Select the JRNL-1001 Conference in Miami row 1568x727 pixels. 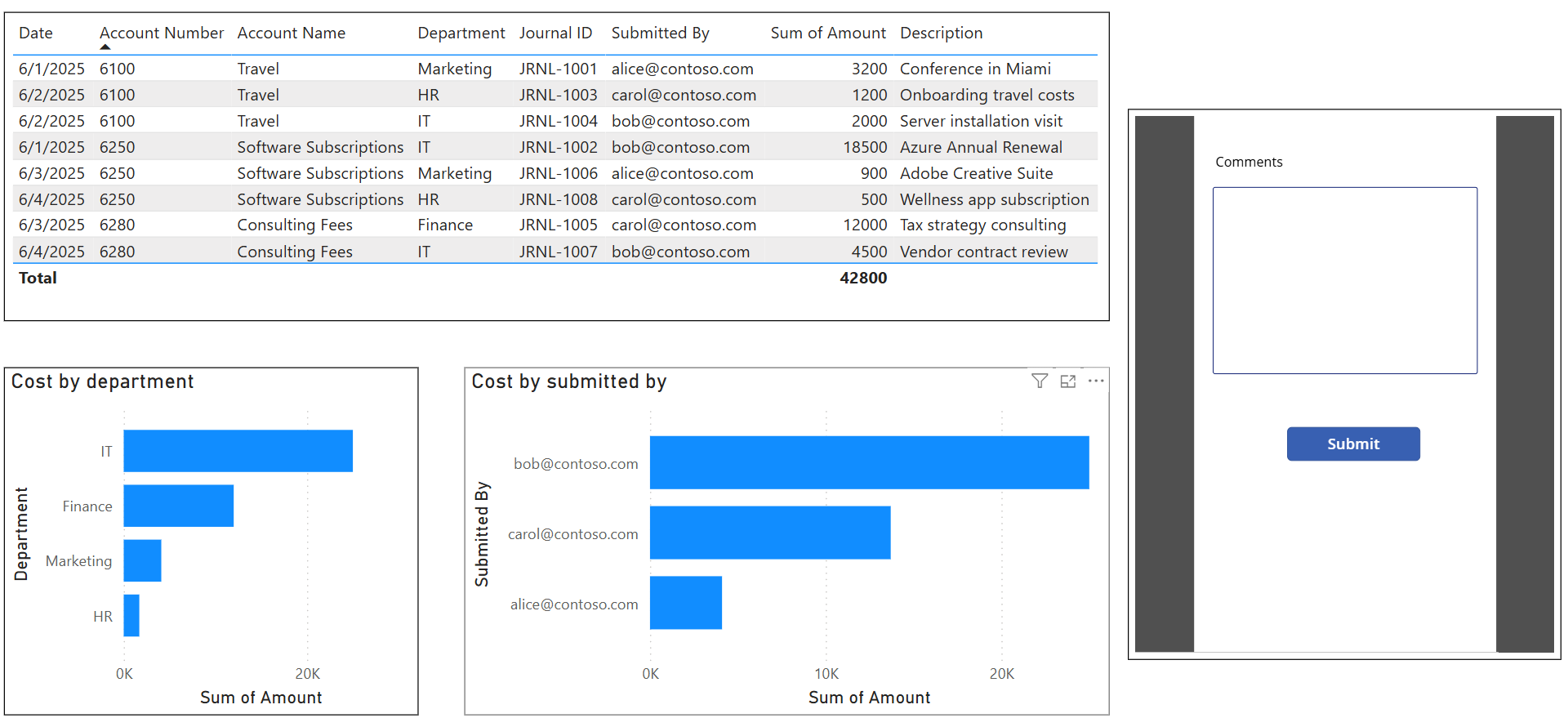point(558,69)
